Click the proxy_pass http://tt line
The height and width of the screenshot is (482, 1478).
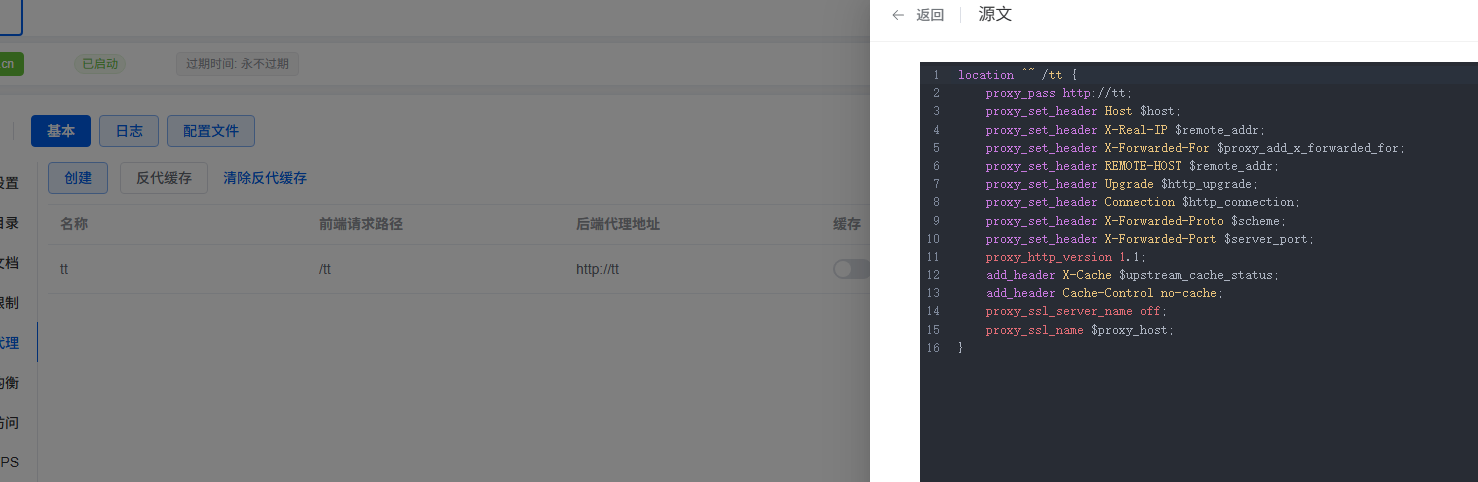coord(1059,93)
